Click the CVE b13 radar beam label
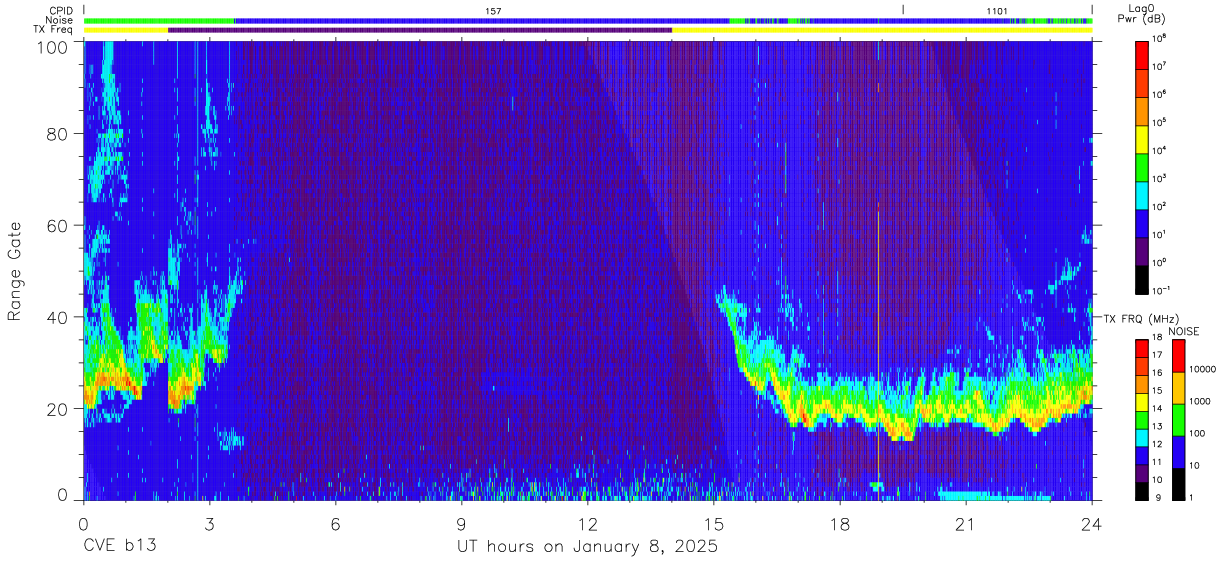 tap(119, 547)
